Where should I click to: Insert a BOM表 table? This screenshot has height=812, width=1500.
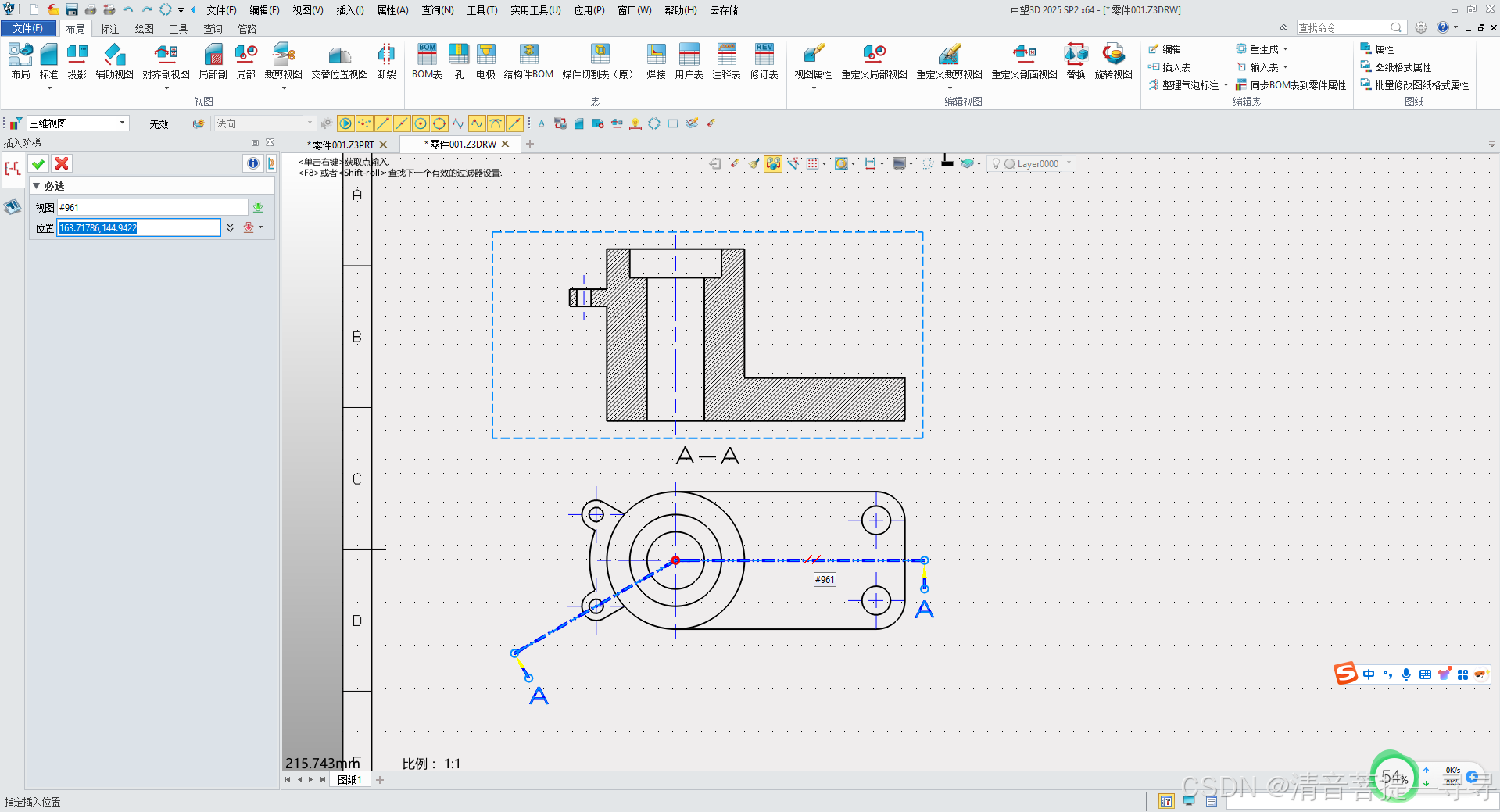tap(427, 61)
